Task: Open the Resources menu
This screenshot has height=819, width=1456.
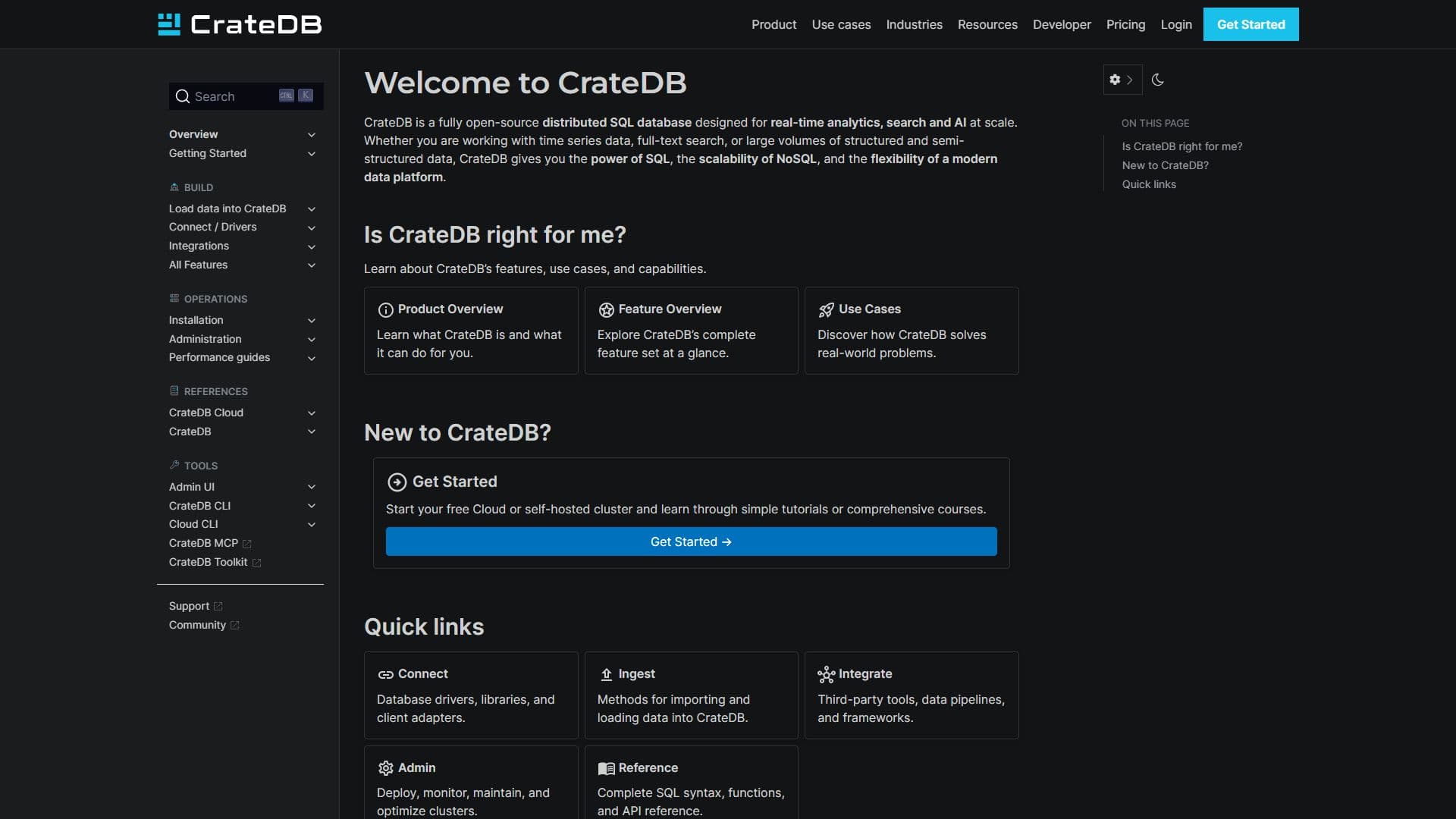Action: point(987,24)
